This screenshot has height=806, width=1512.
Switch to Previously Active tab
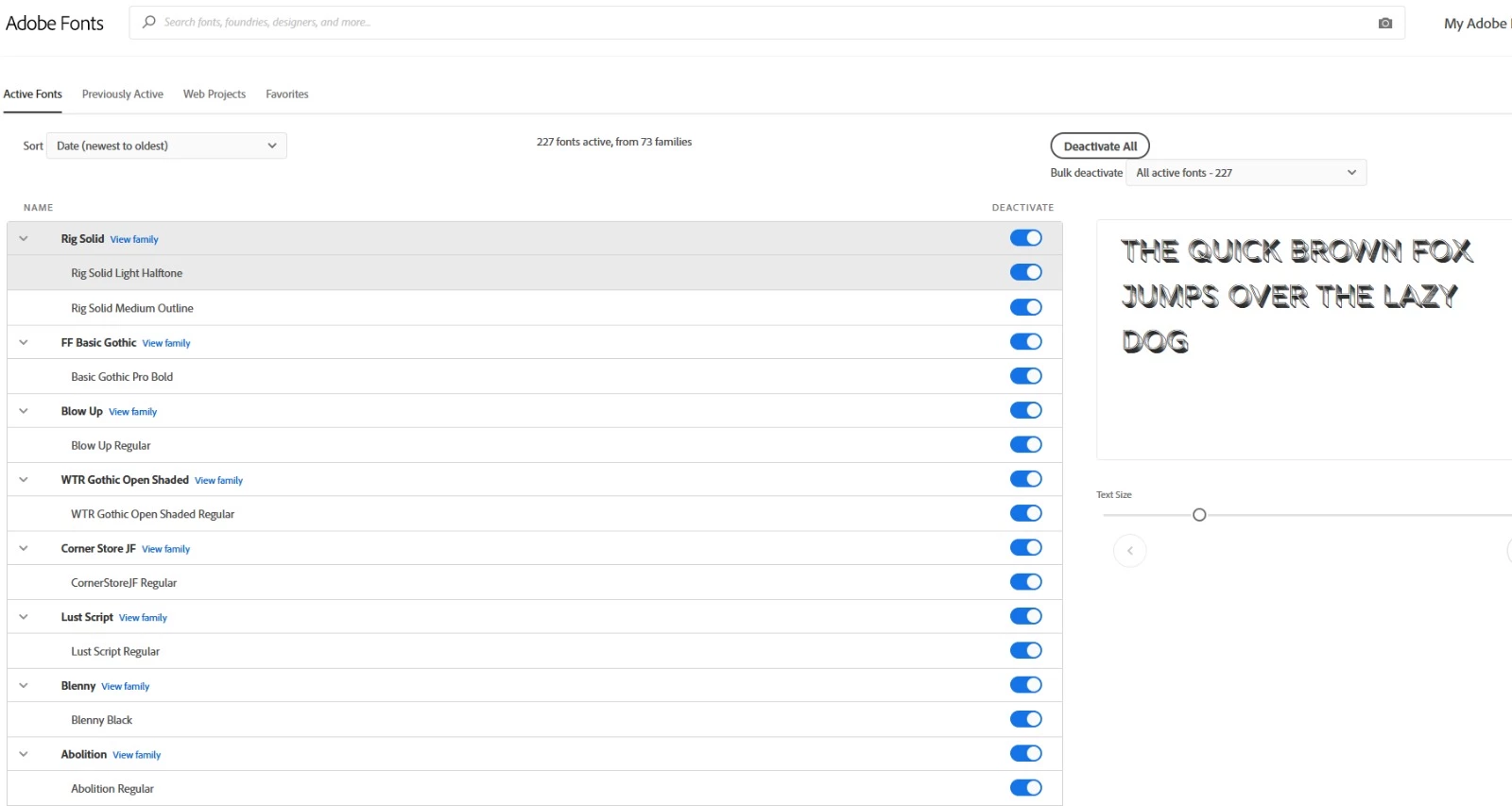pyautogui.click(x=123, y=94)
